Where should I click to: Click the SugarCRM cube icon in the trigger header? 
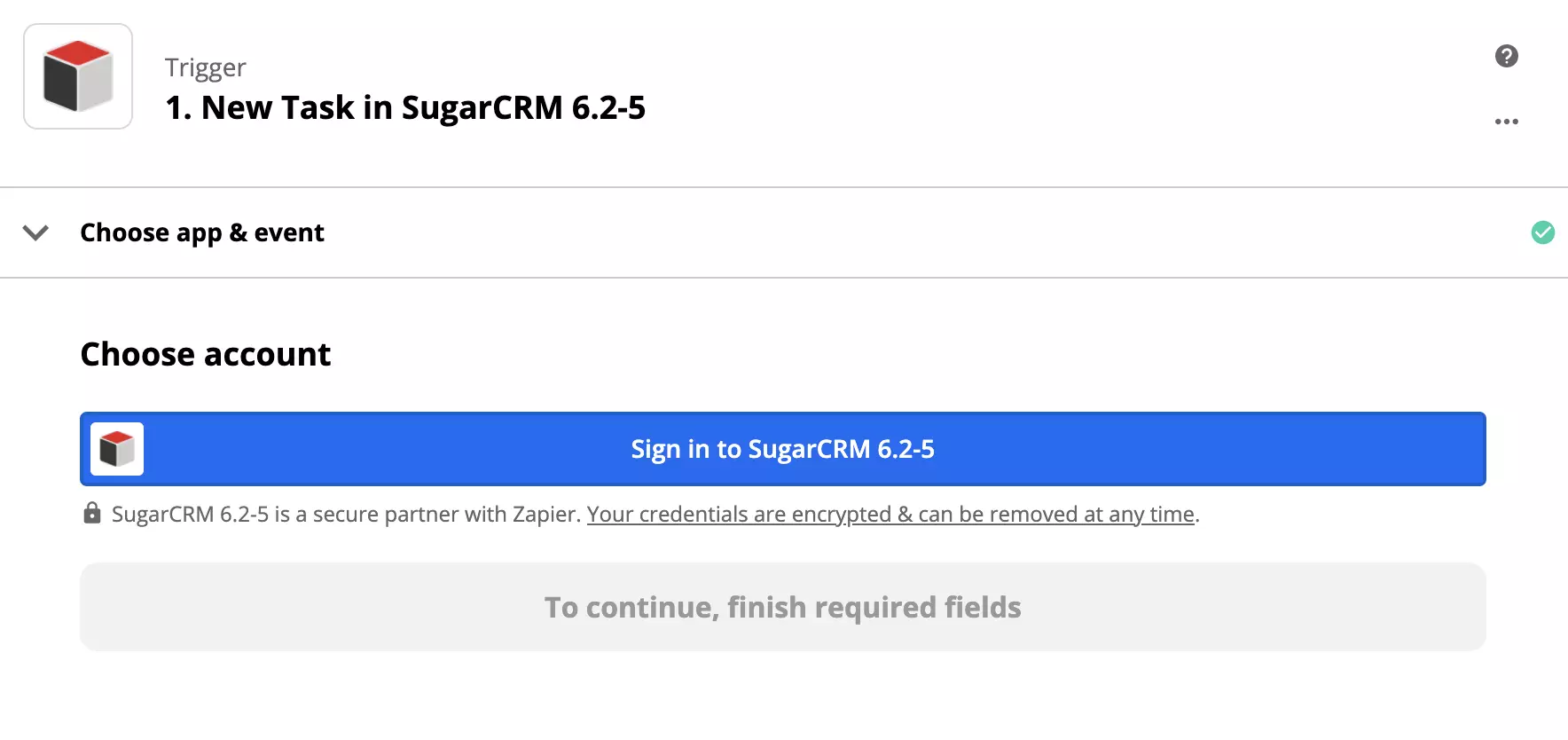point(77,76)
